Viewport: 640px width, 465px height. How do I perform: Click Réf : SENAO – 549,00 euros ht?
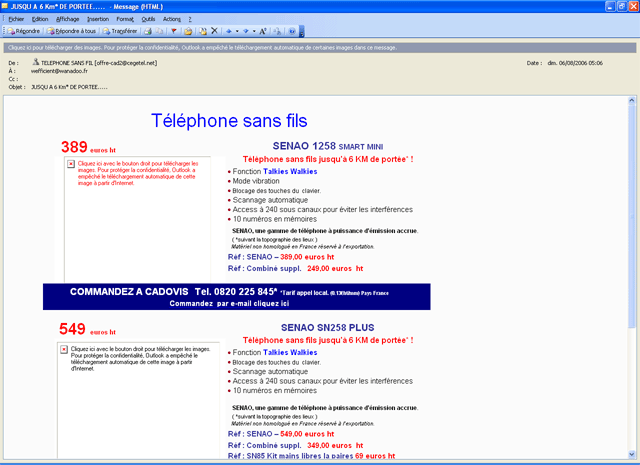coord(281,434)
